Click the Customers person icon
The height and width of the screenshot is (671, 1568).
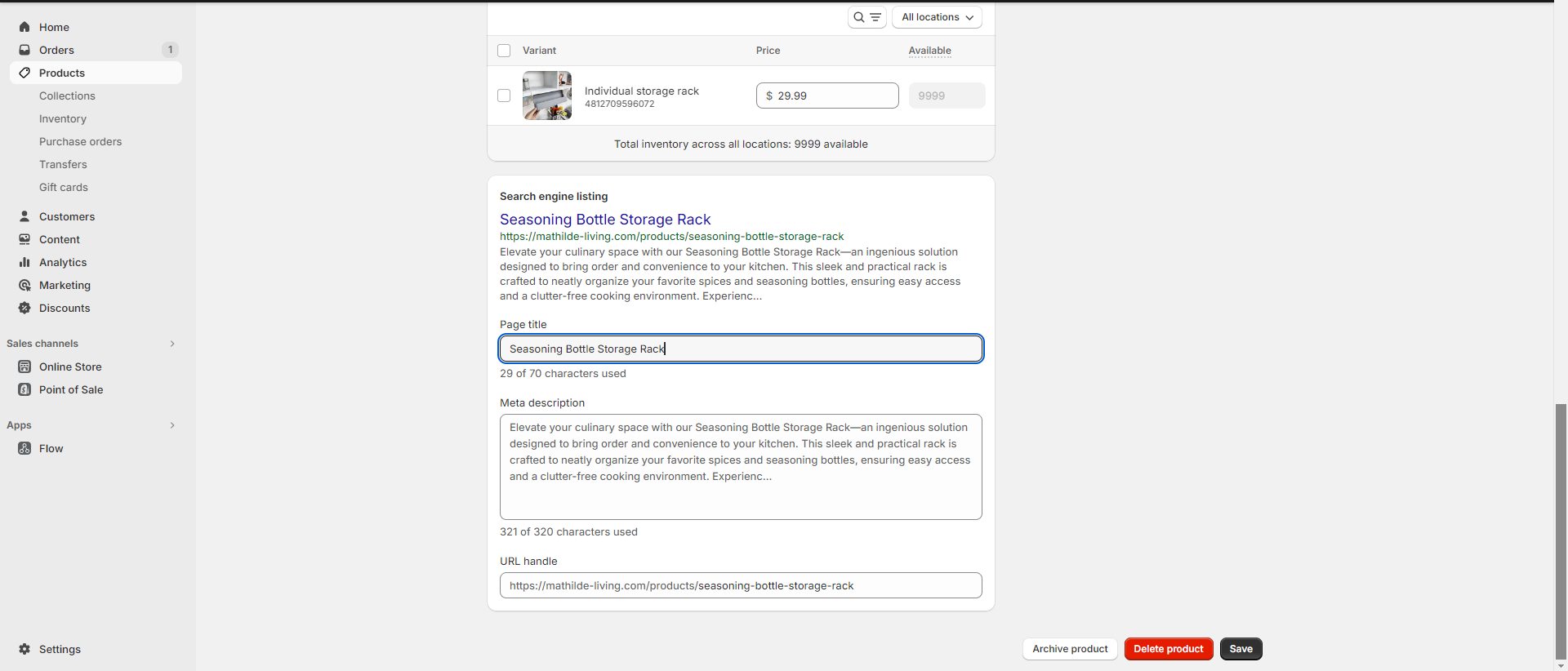tap(24, 216)
